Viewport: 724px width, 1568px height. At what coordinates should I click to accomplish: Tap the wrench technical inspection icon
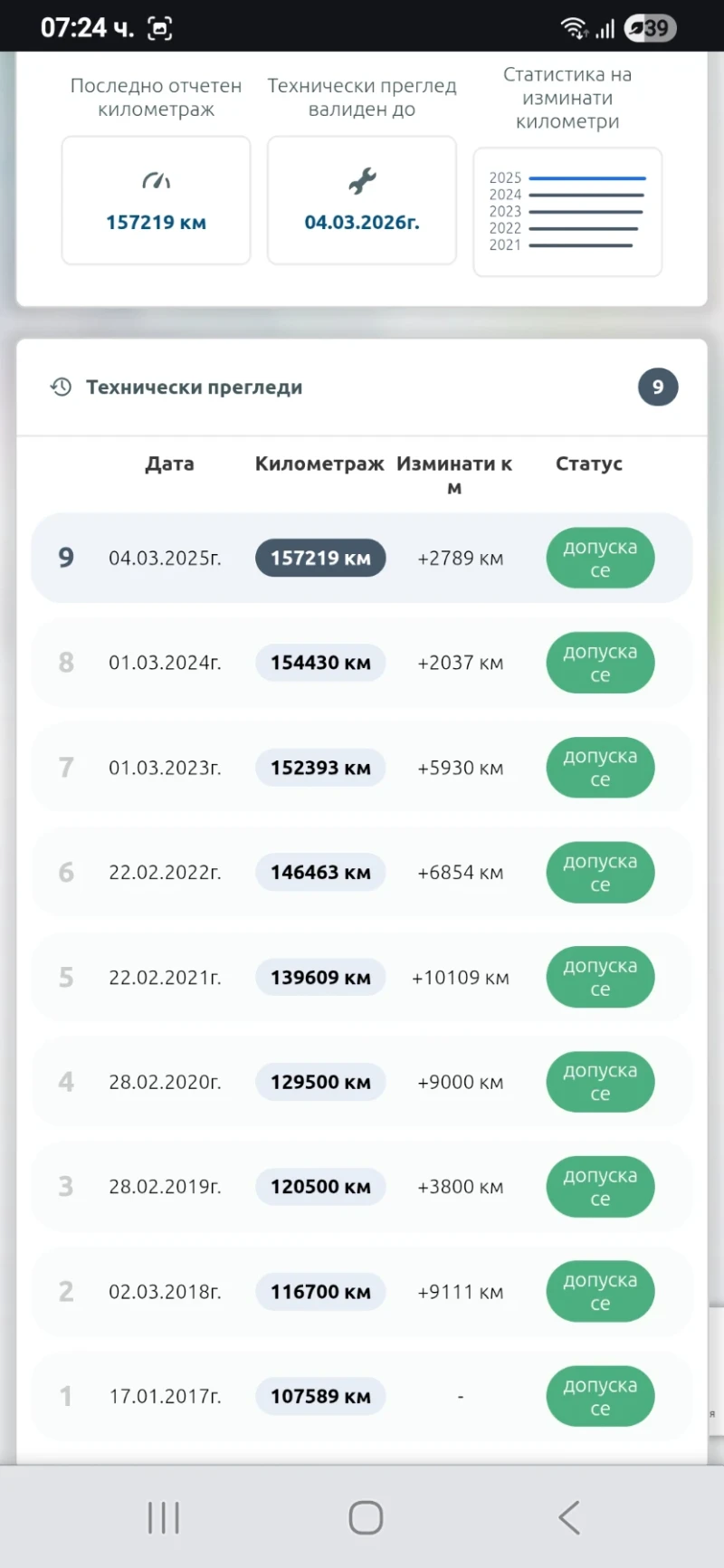click(362, 181)
